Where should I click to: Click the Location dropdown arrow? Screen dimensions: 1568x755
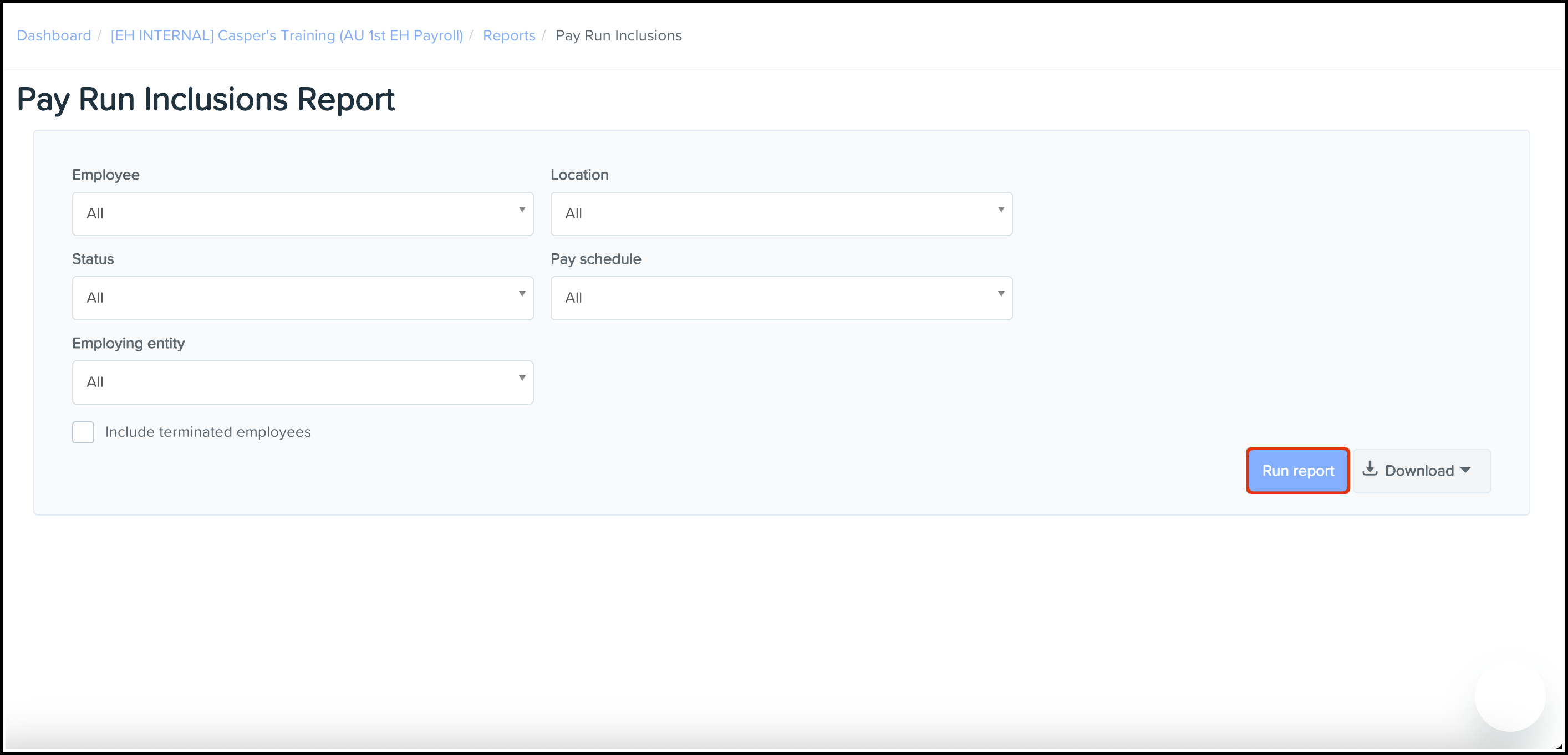pyautogui.click(x=1001, y=210)
